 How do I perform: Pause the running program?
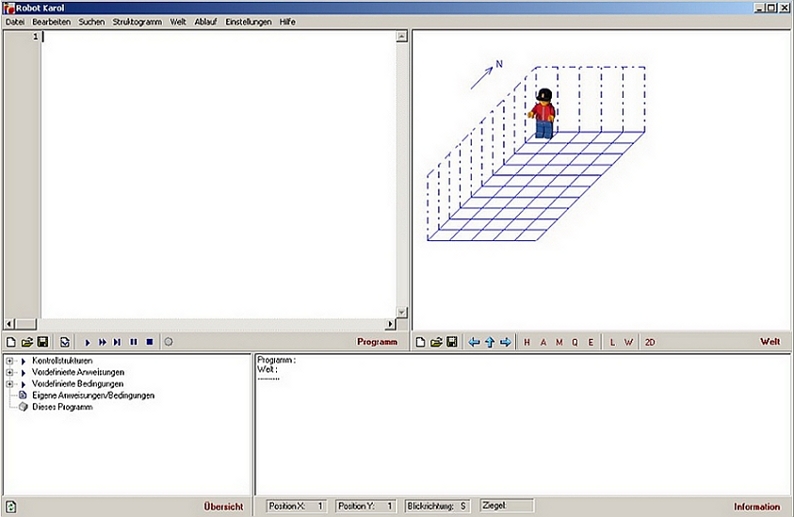point(134,342)
